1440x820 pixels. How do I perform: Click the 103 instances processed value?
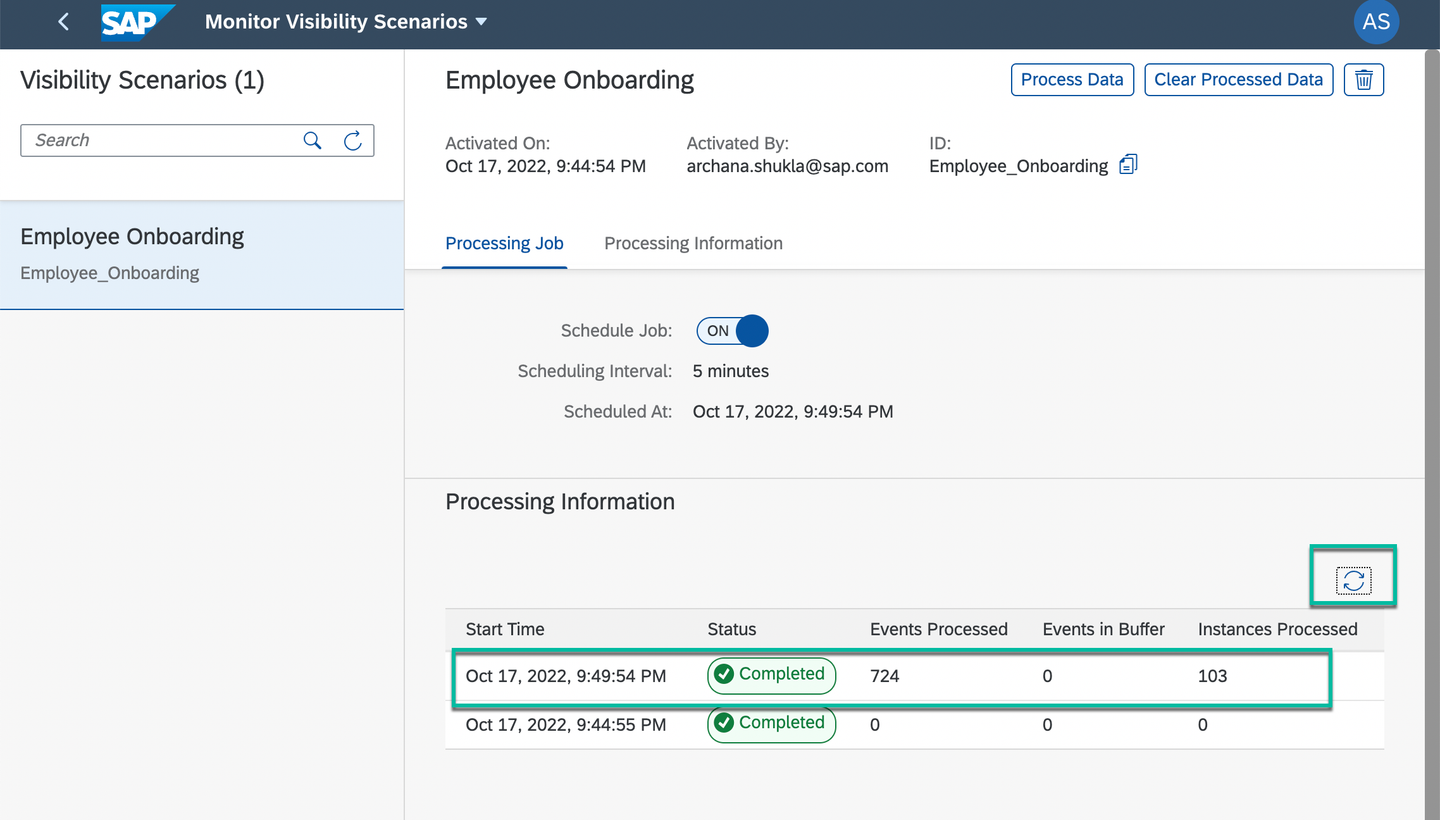[1213, 676]
